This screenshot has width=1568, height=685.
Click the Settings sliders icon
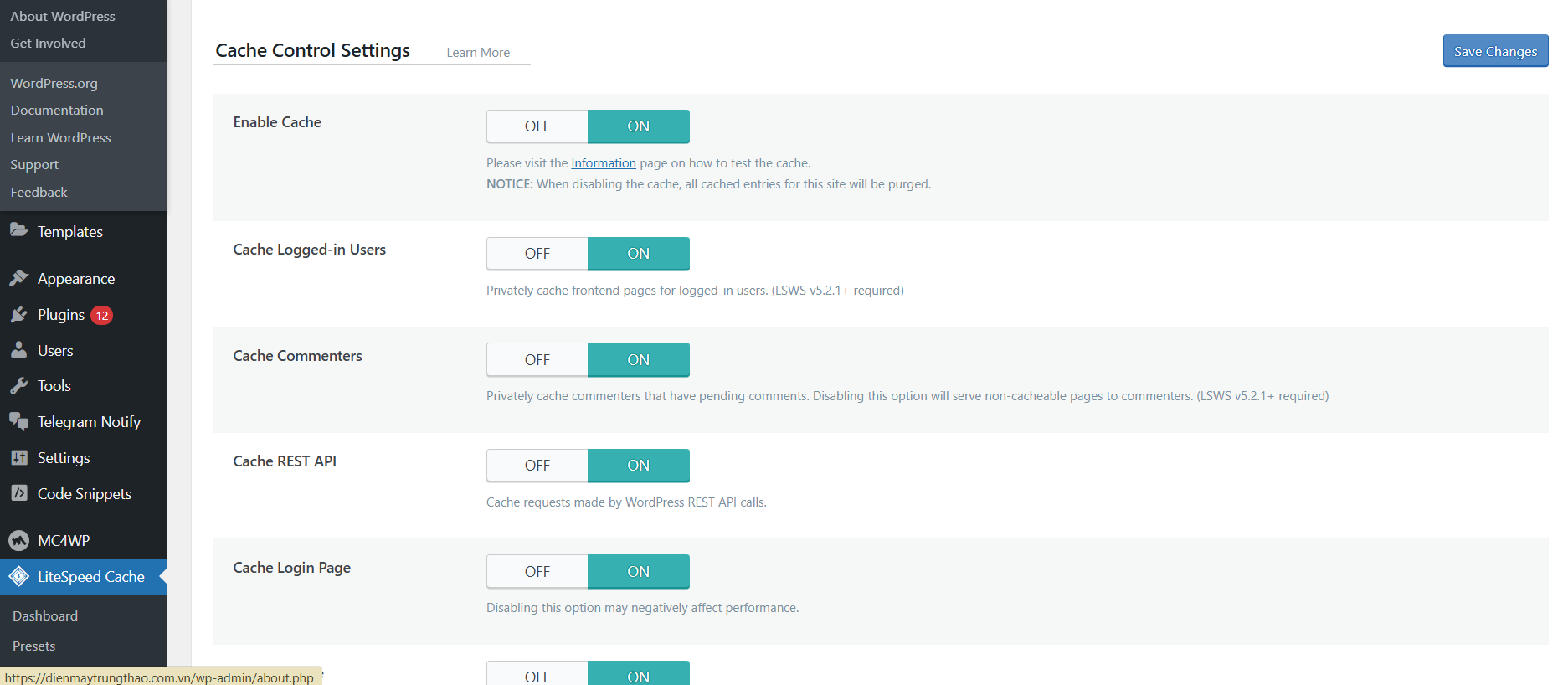coord(18,457)
